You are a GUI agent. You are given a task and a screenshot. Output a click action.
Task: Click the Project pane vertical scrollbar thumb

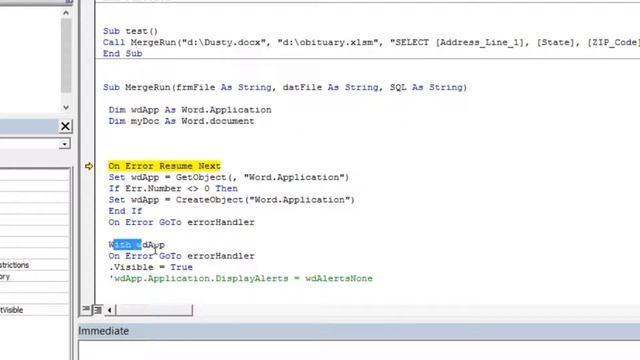click(x=66, y=55)
